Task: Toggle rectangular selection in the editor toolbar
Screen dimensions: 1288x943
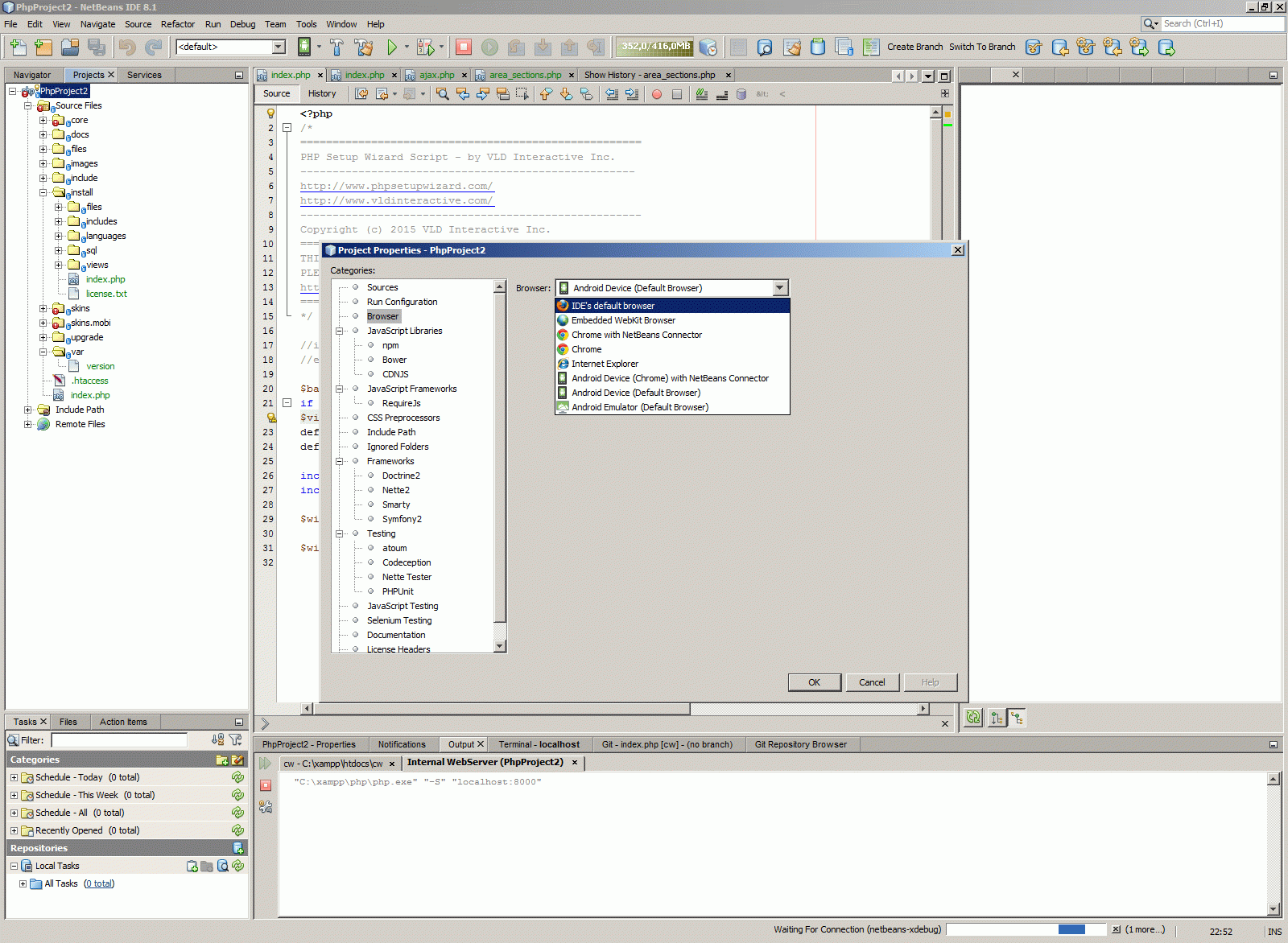Action: tap(522, 94)
